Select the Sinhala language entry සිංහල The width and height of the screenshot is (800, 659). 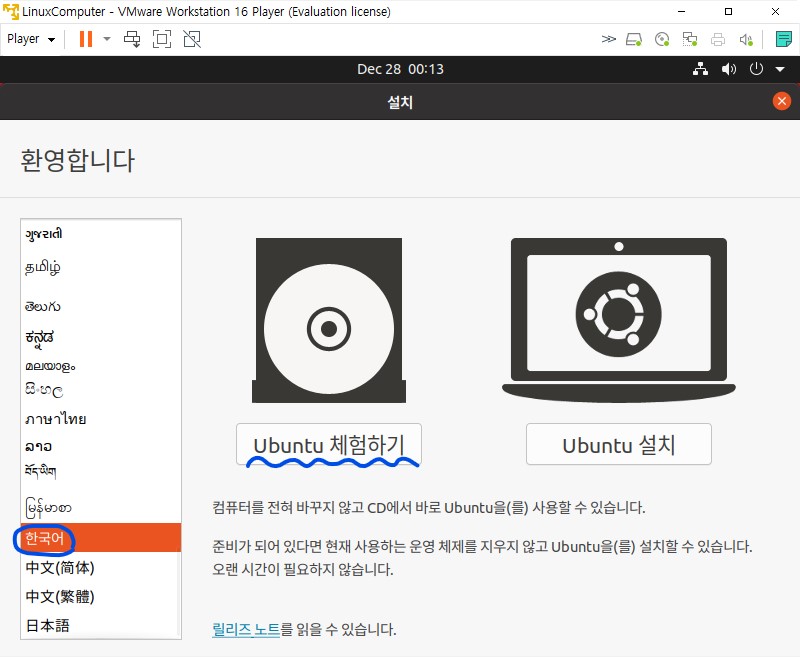click(101, 390)
